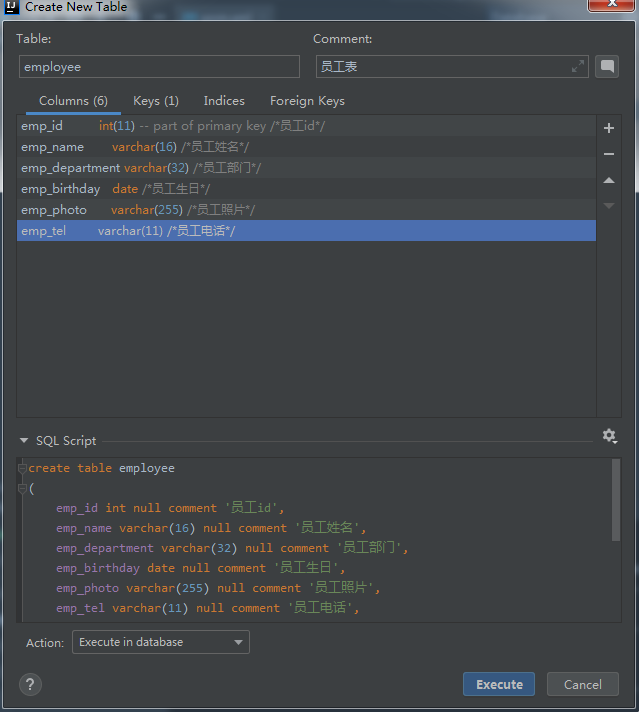Viewport: 639px width, 712px height.
Task: Open the Action dropdown
Action: [161, 642]
